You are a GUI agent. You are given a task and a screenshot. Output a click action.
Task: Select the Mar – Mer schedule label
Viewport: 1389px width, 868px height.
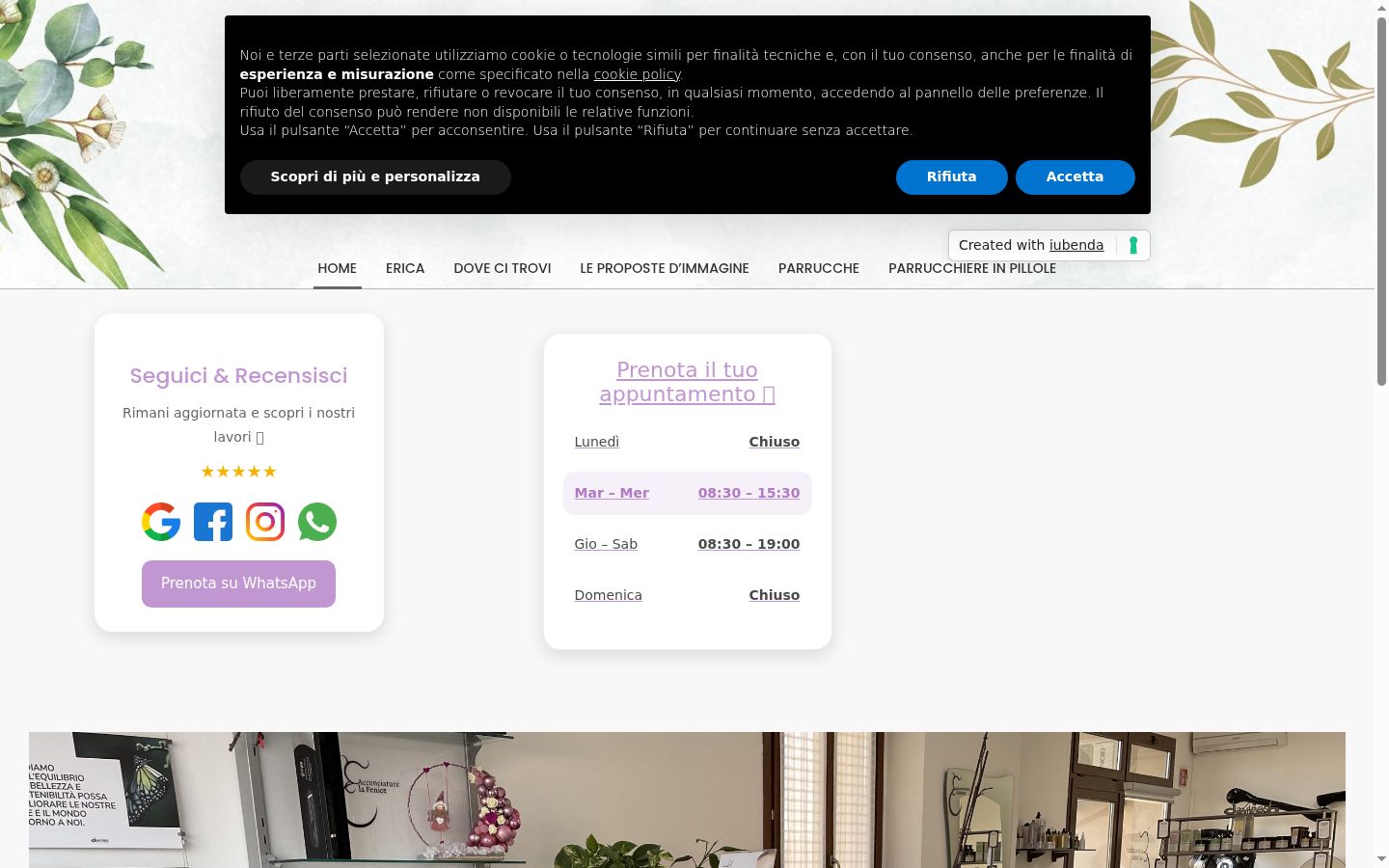[612, 493]
